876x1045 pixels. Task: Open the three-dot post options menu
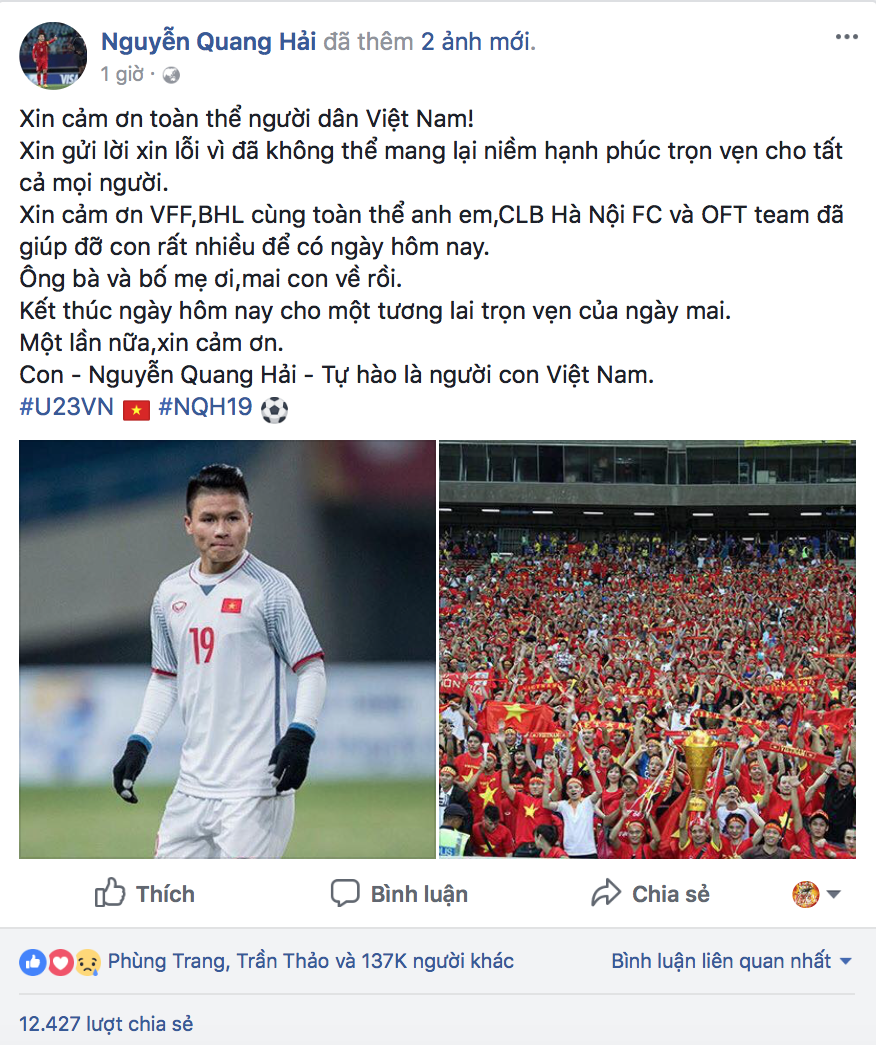coord(847,37)
